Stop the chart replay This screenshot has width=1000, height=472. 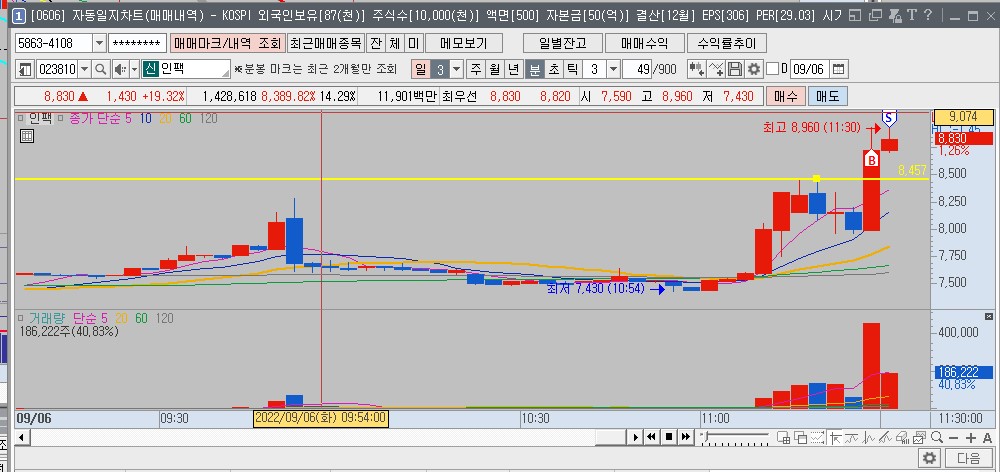(x=668, y=437)
